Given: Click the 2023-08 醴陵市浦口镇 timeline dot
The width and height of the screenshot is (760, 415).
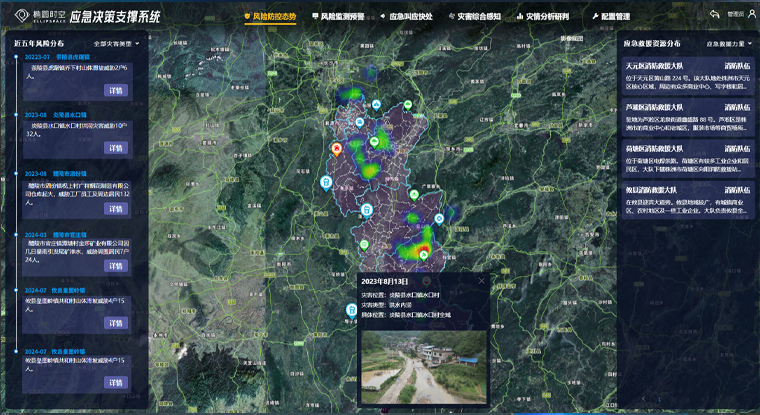Looking at the screenshot, I should 15,173.
